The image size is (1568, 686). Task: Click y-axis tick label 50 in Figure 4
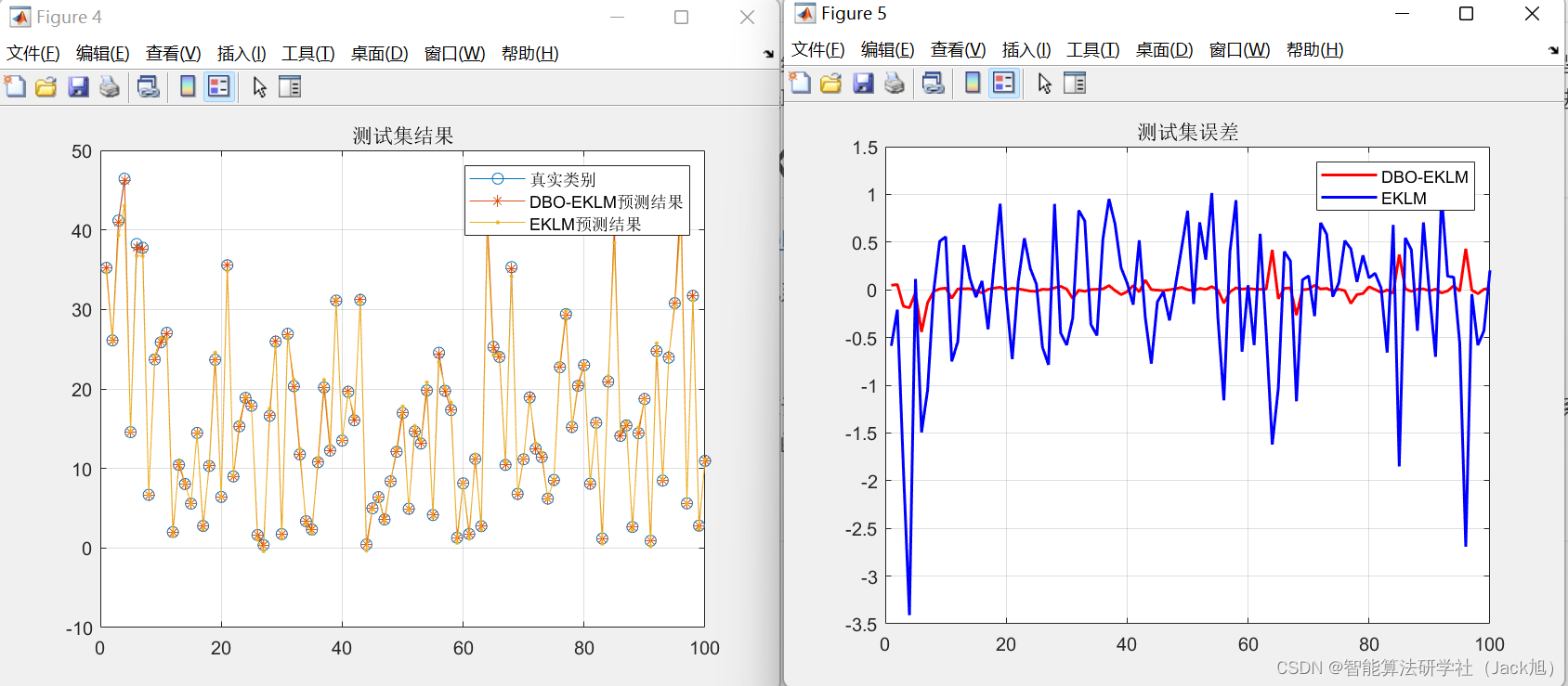82,151
